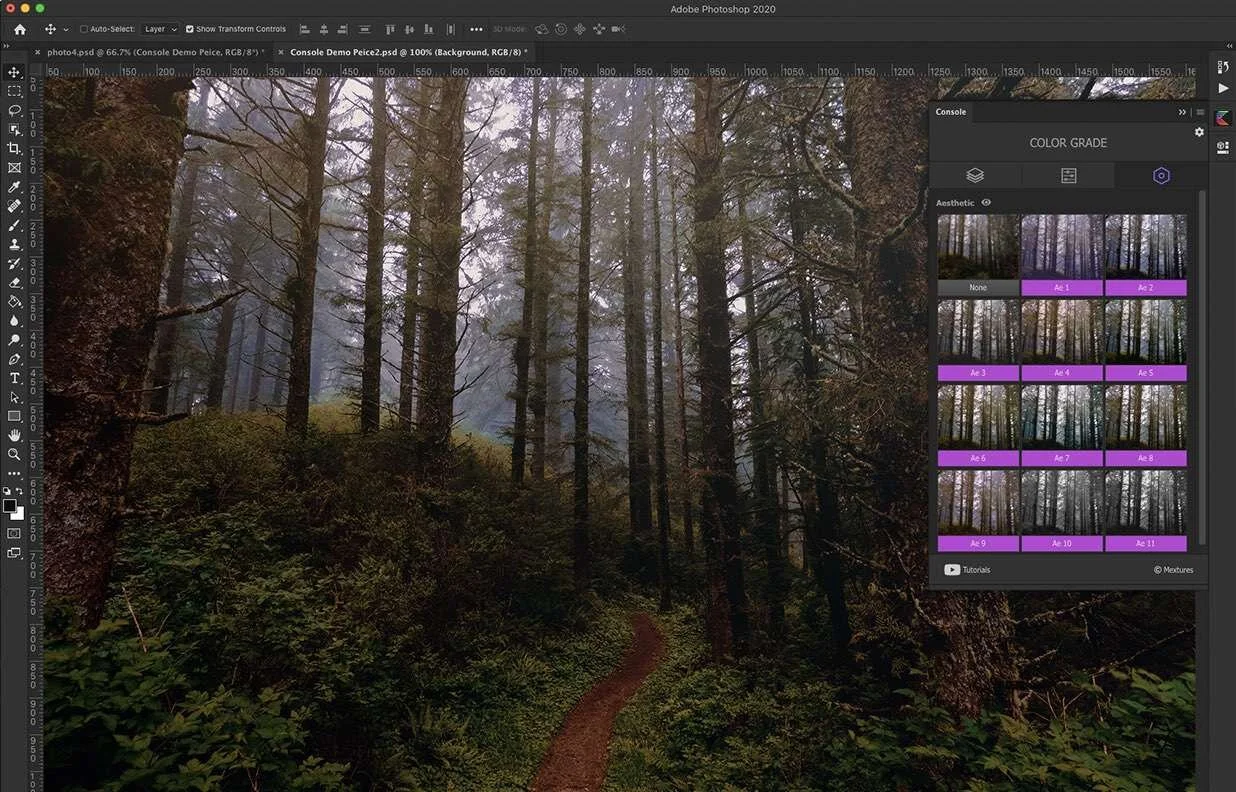The image size is (1236, 792).
Task: Toggle the Auto-Select checkbox
Action: pos(84,29)
